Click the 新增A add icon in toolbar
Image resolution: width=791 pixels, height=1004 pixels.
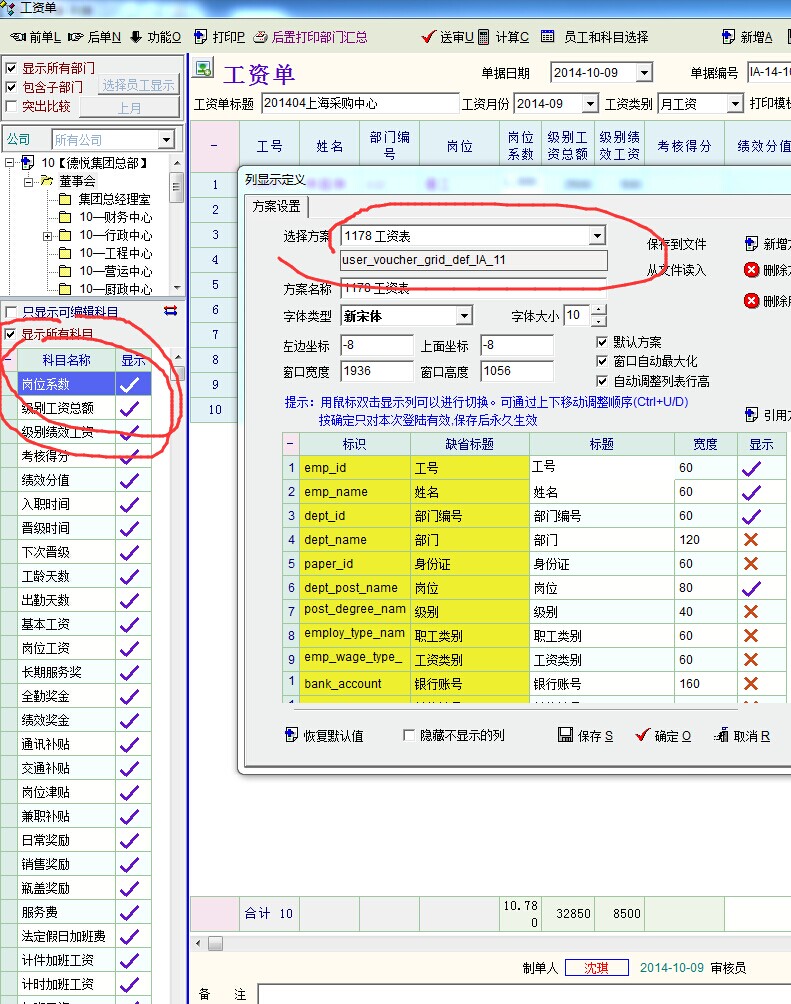[728, 37]
